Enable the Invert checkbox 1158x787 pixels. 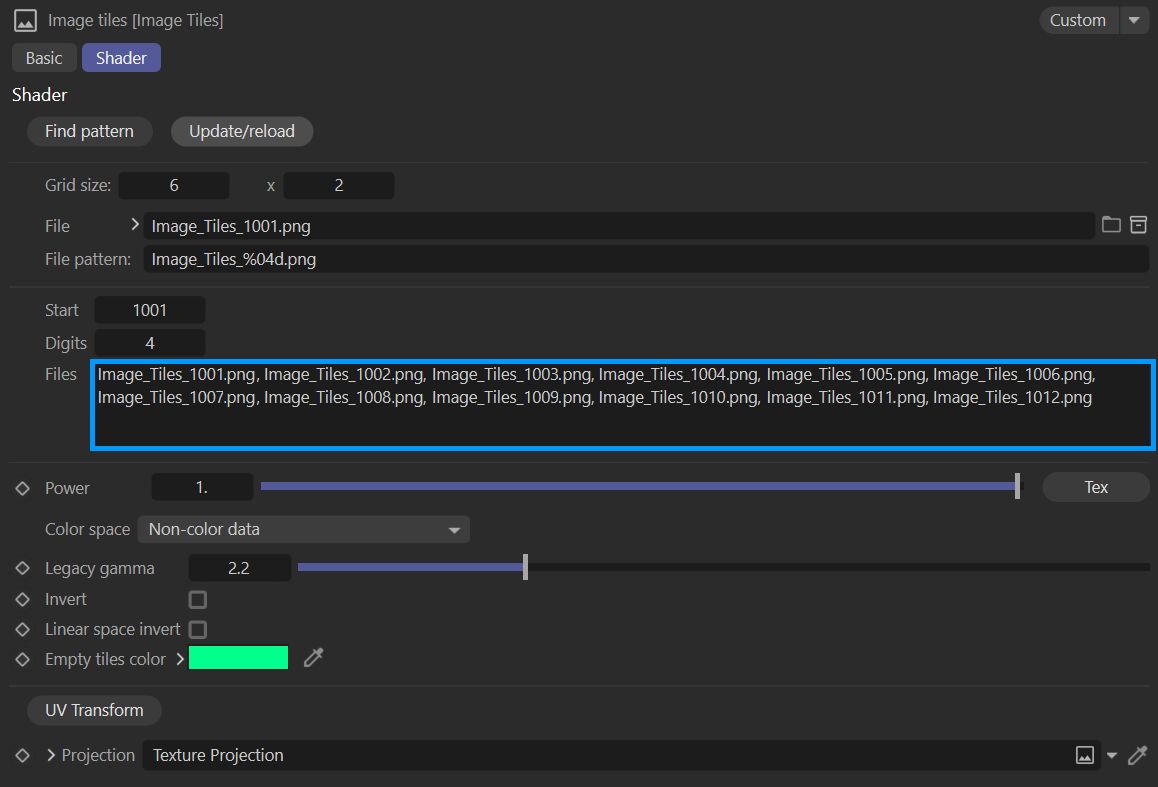click(198, 600)
